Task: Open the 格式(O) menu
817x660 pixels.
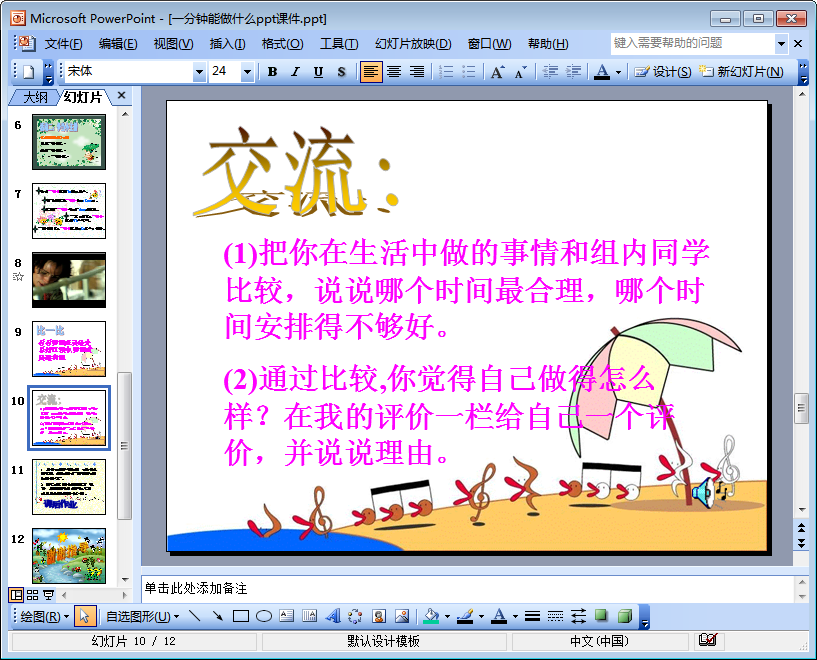Action: (x=282, y=44)
